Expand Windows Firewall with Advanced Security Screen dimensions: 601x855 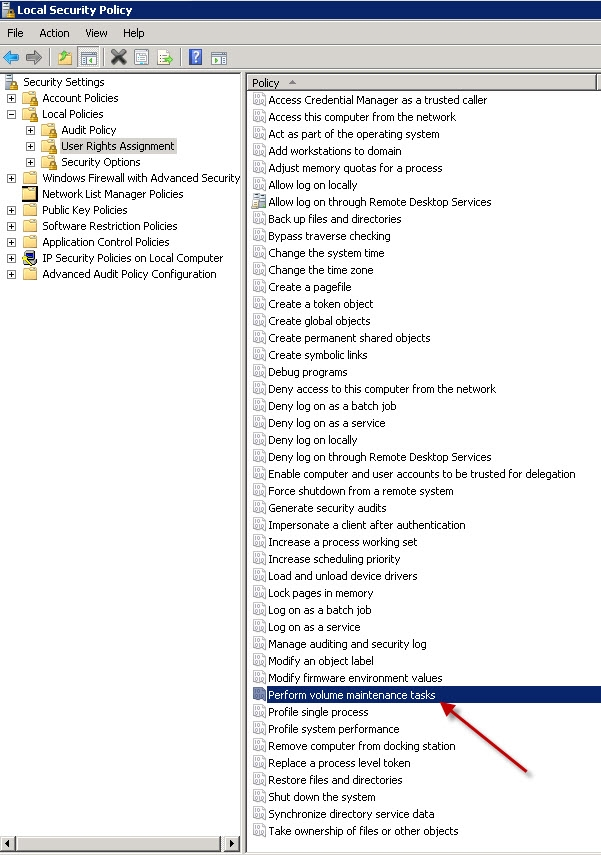point(11,178)
